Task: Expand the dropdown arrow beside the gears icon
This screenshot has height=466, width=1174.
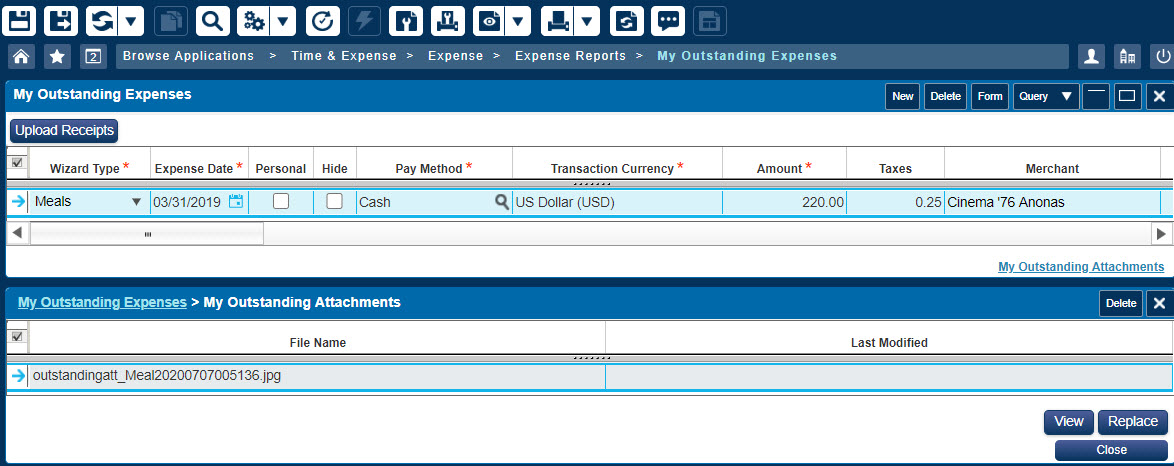Action: click(x=283, y=20)
